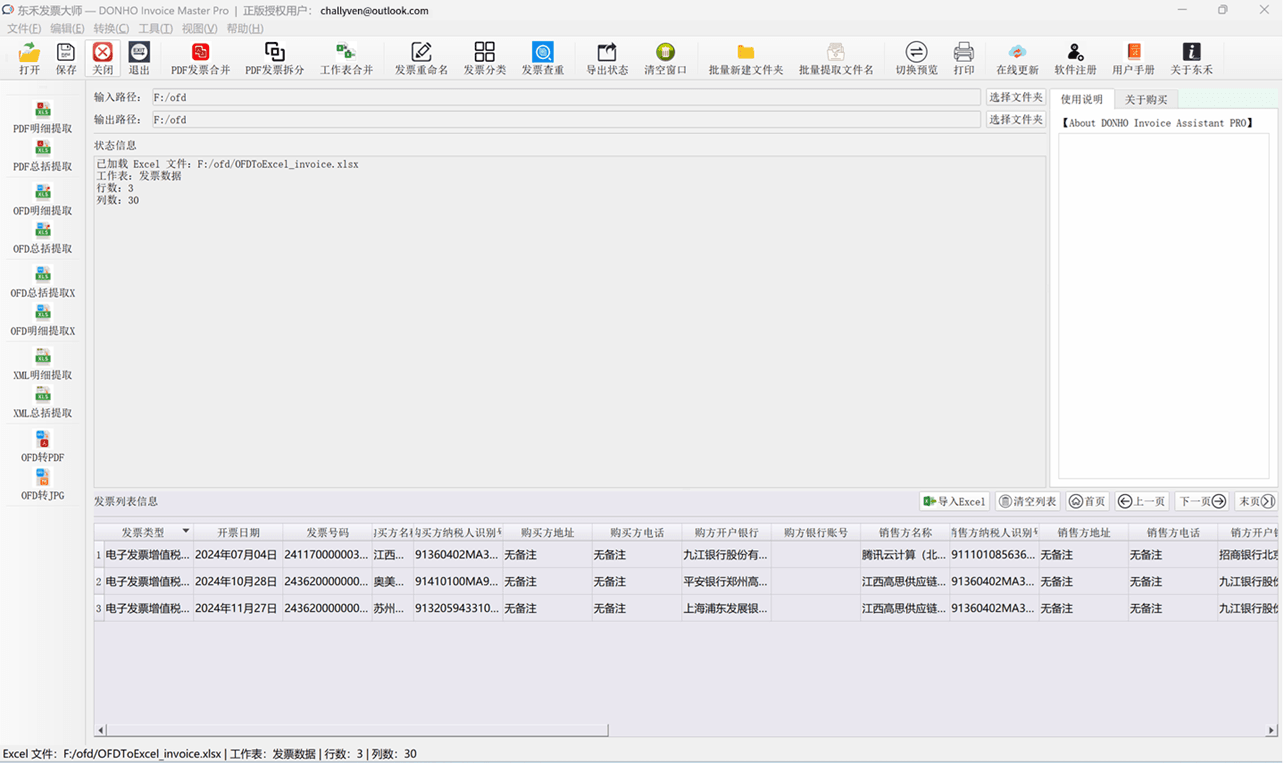This screenshot has width=1284, height=763.
Task: Click the 开票日期 column header
Action: click(238, 533)
